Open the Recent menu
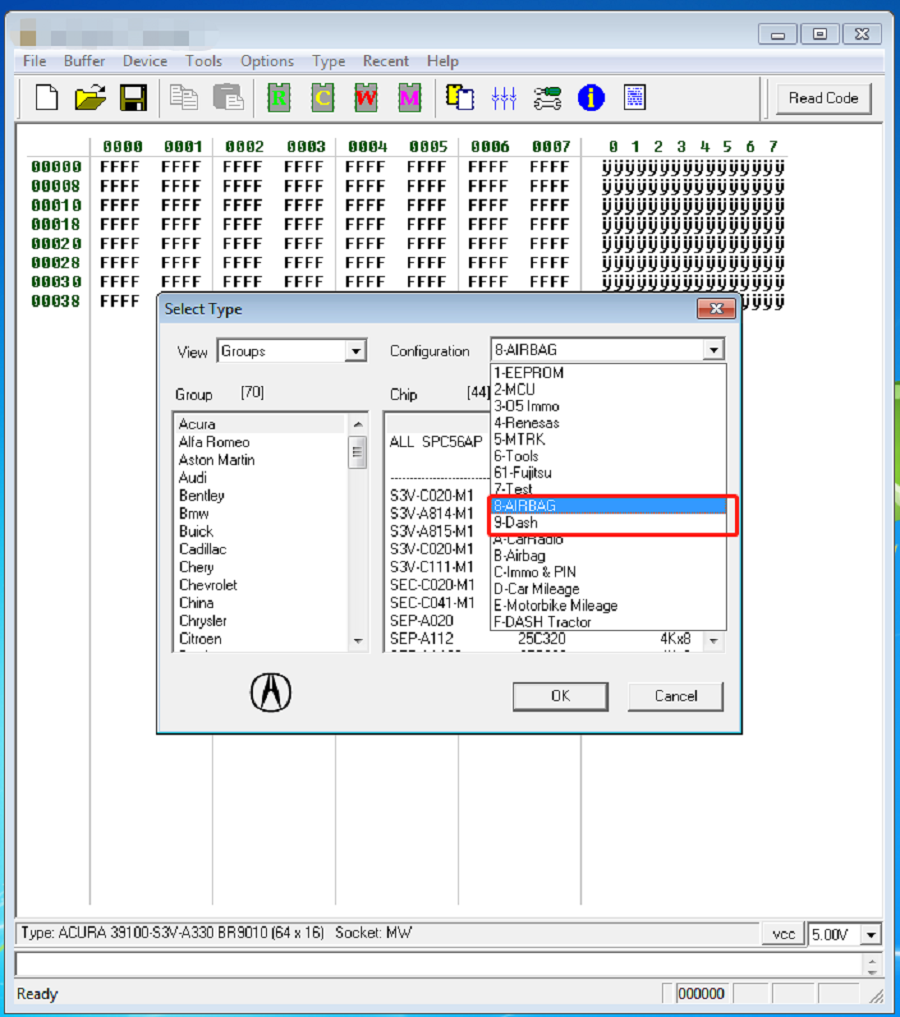This screenshot has width=900, height=1017. point(386,61)
